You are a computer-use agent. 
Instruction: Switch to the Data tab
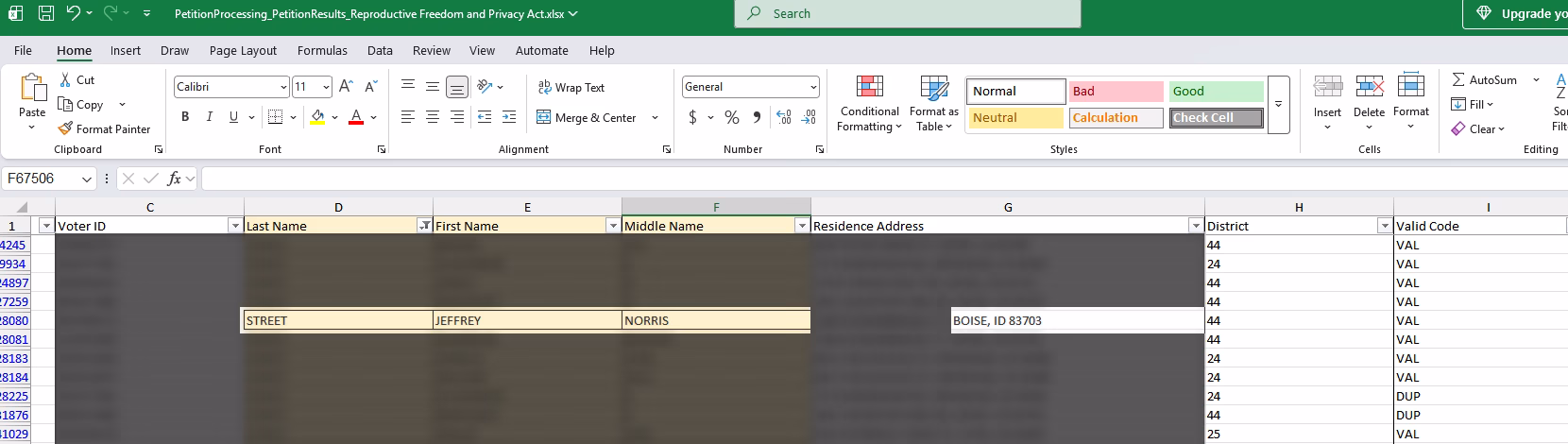(380, 51)
